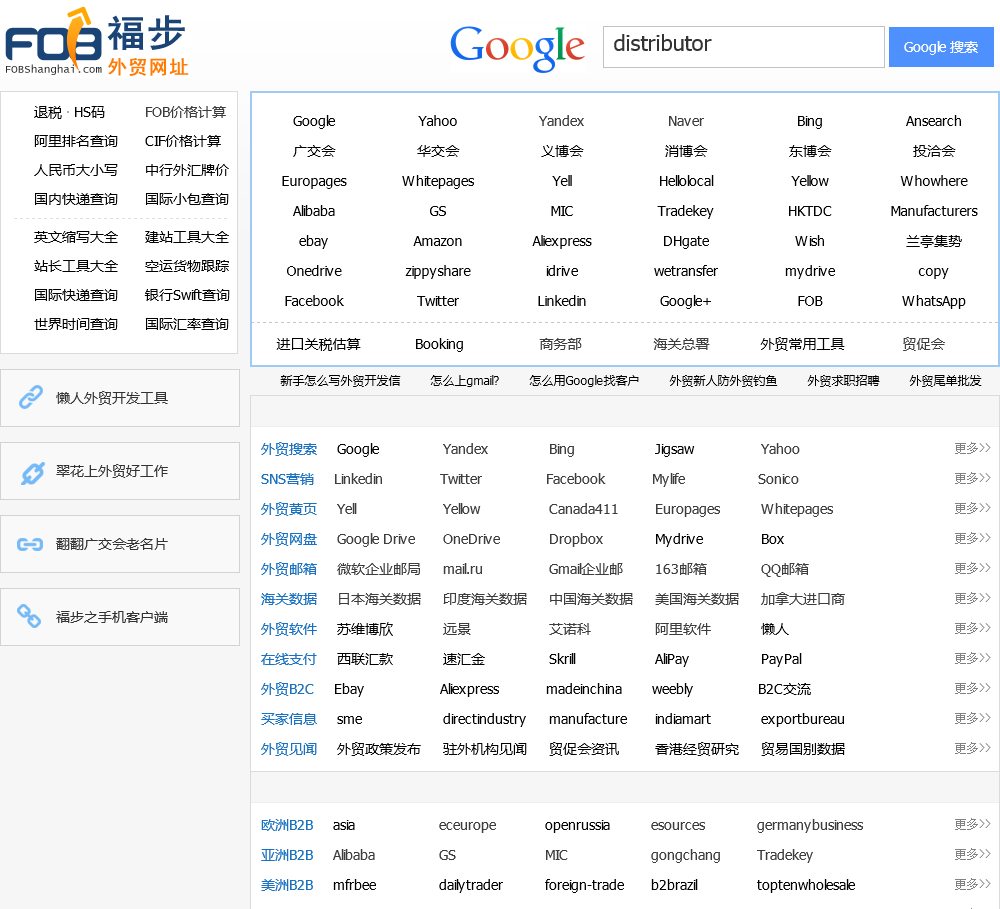This screenshot has width=1000, height=909.
Task: Click PayPal in 在线支付 row
Action: pyautogui.click(x=781, y=659)
